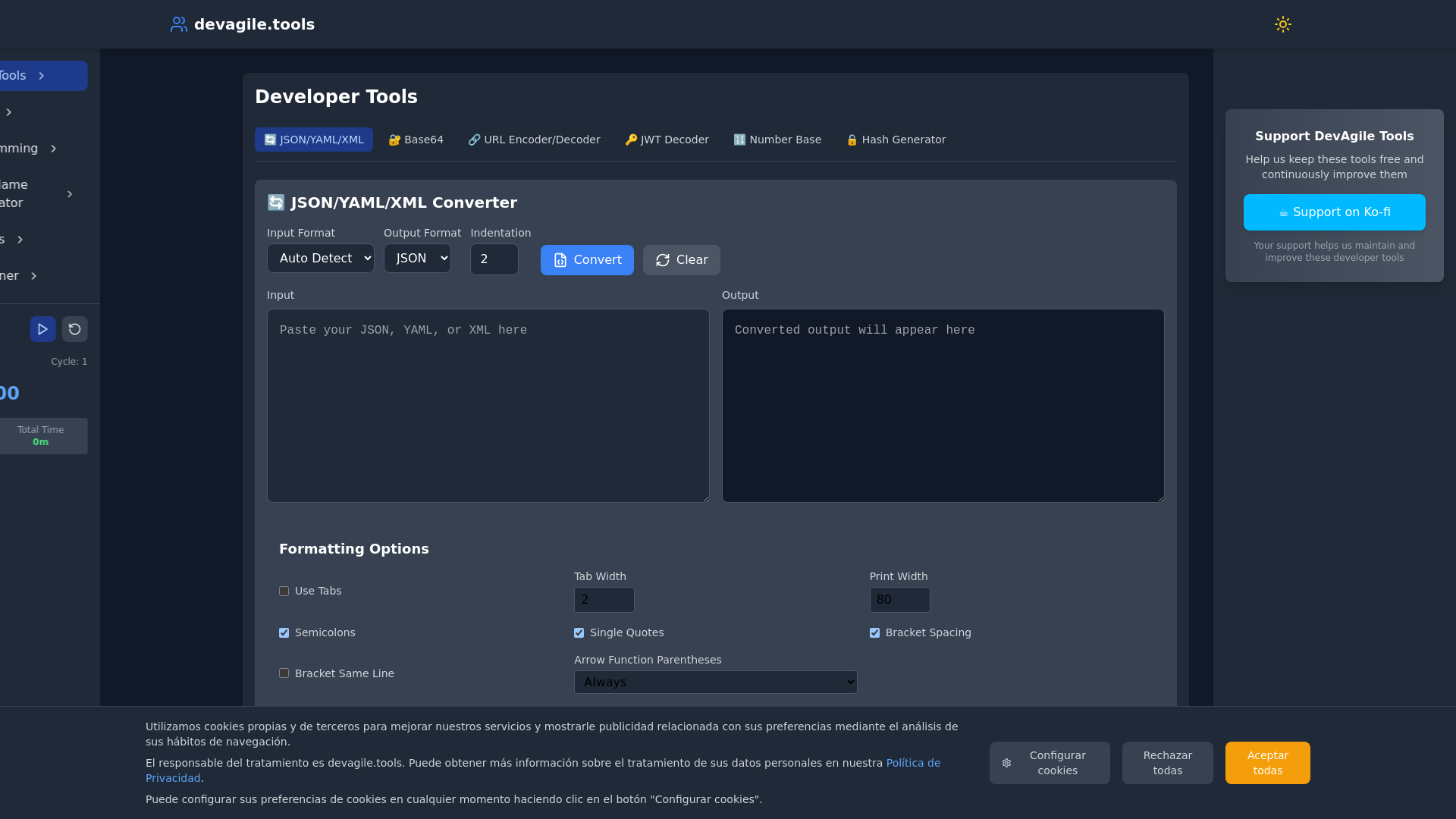This screenshot has width=1456, height=819.
Task: Click the Print Width field
Action: tap(900, 600)
